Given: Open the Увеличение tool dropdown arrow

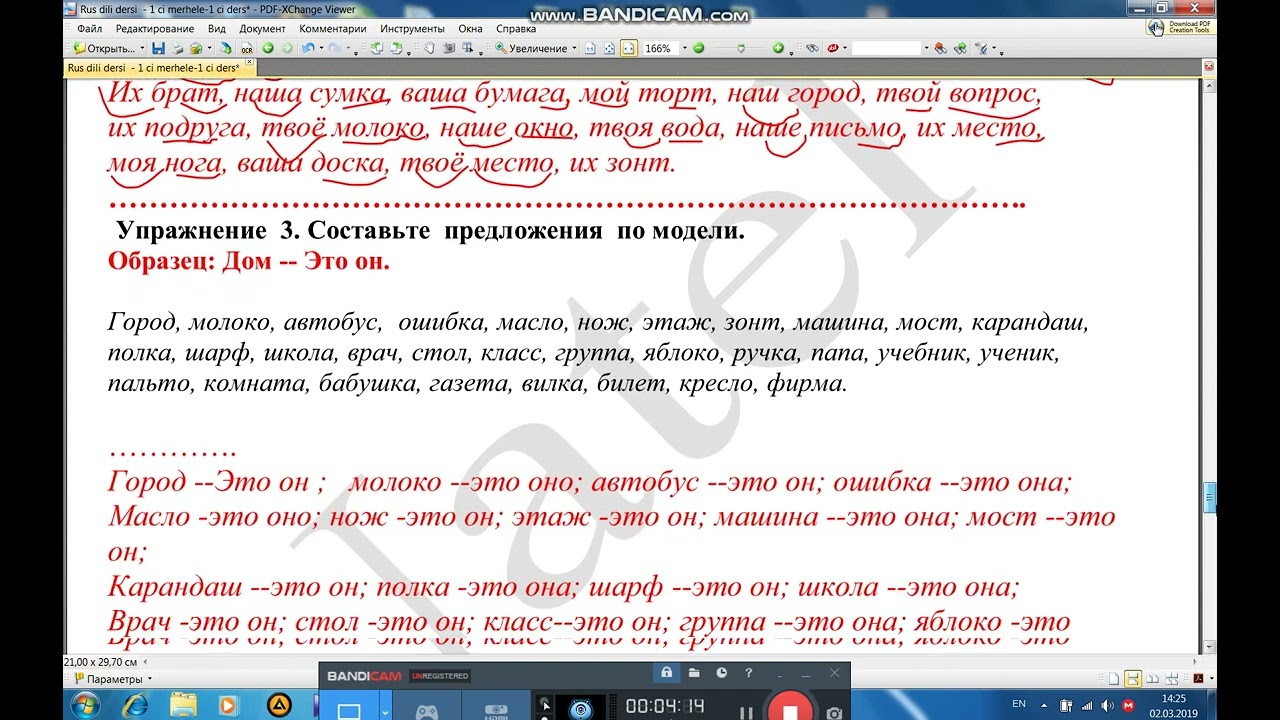Looking at the screenshot, I should (574, 48).
